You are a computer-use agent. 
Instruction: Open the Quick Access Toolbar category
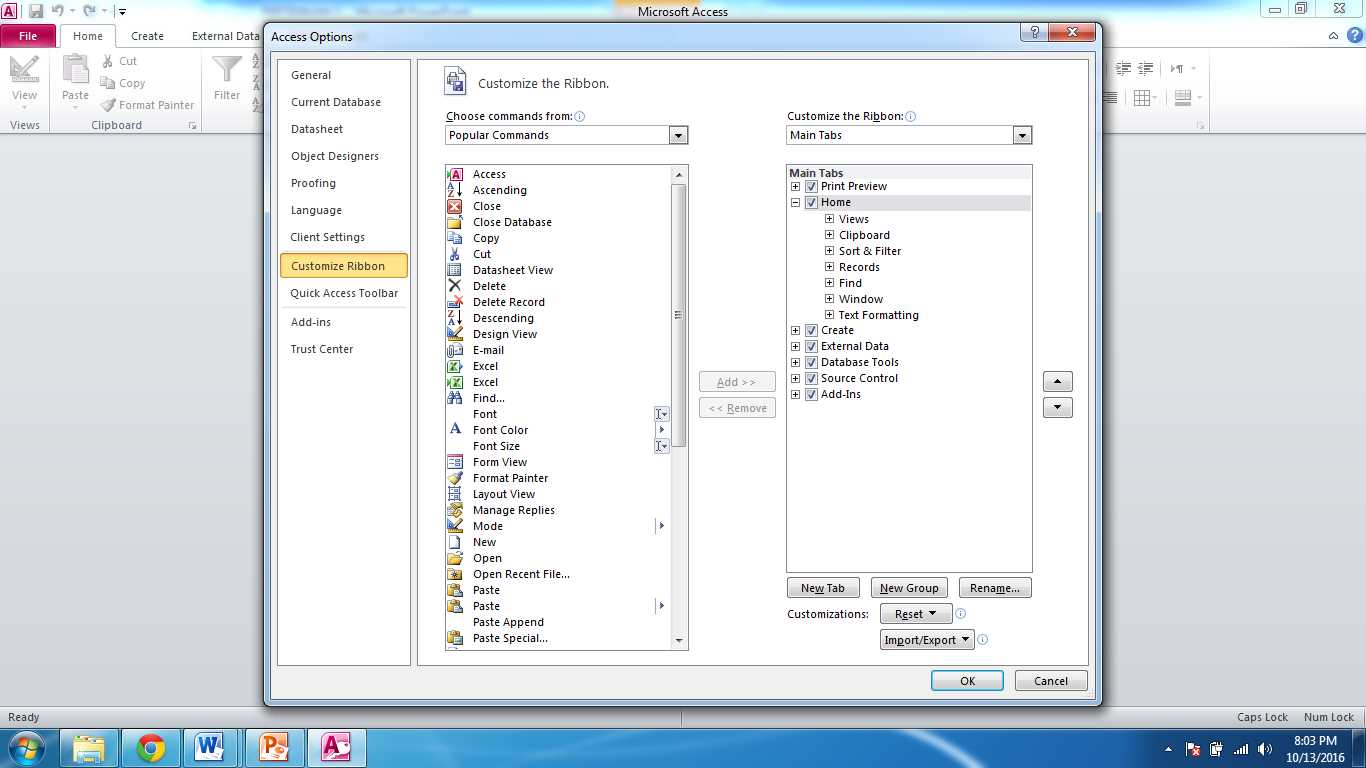(344, 293)
